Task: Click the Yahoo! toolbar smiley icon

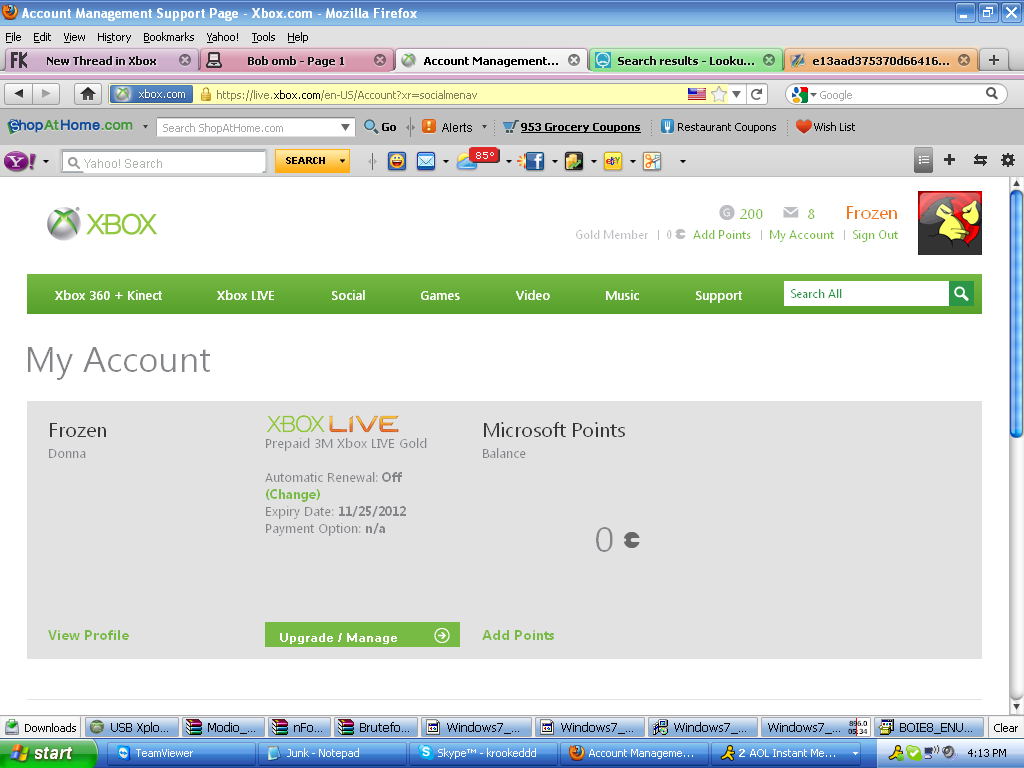Action: (x=396, y=161)
